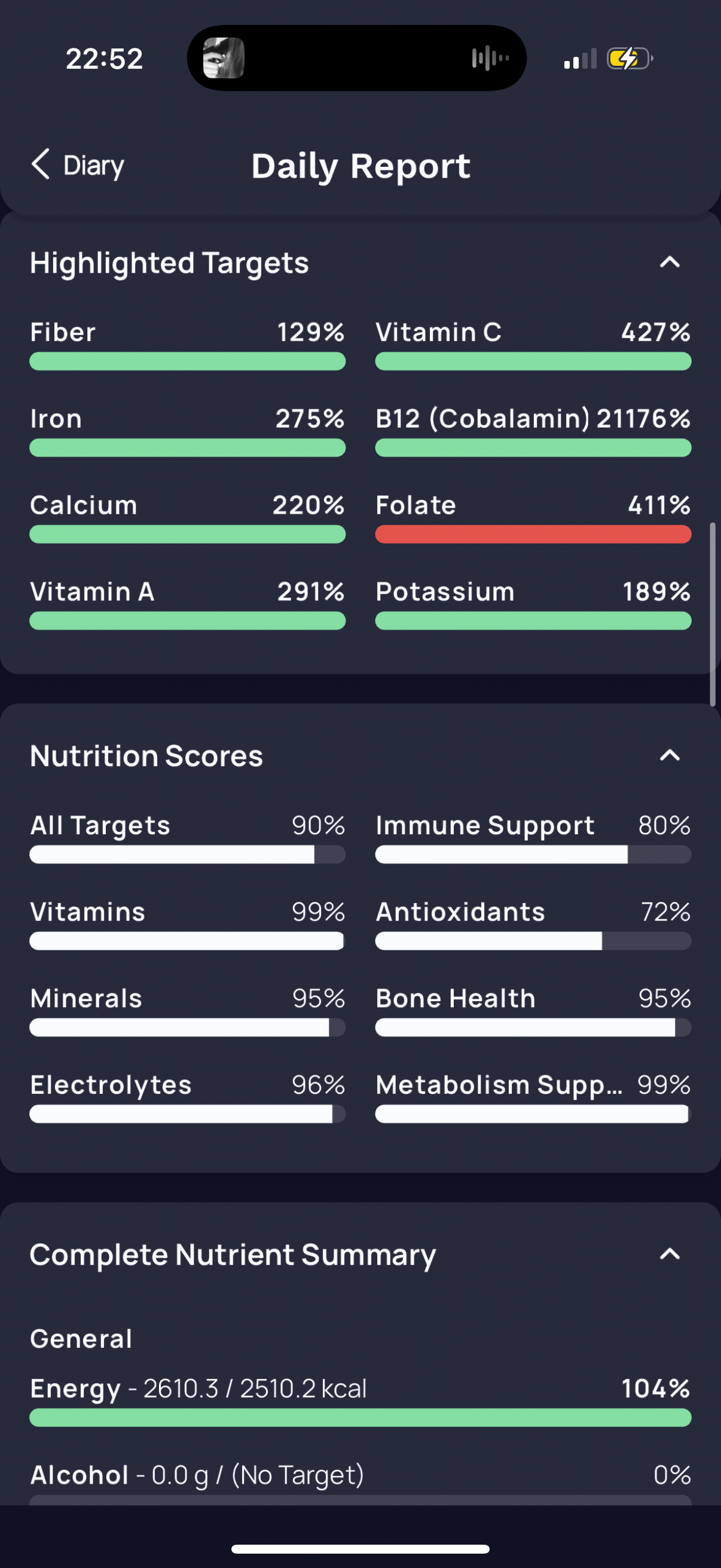Screen dimensions: 721x1568
Task: Tap the Dynamic Island album thumbnail
Action: click(224, 59)
